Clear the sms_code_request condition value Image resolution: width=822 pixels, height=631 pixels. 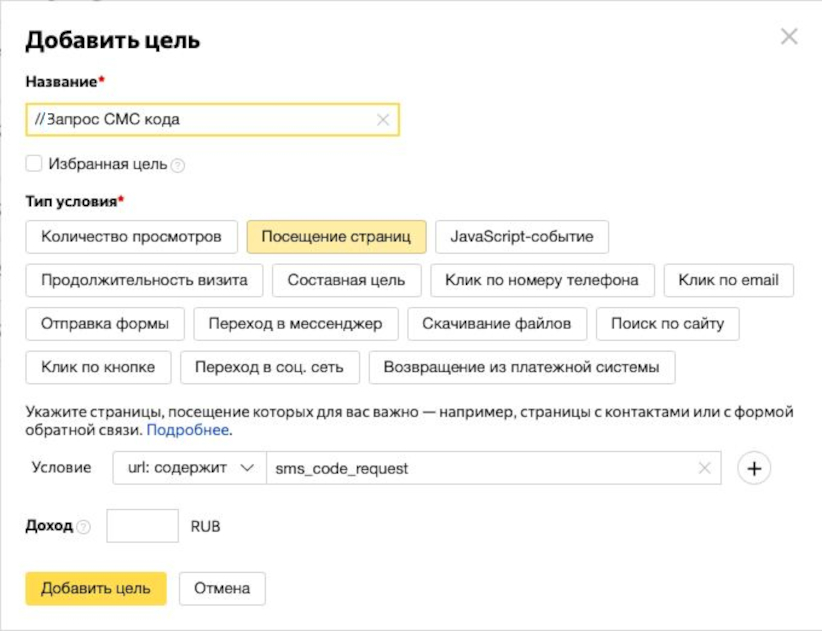(x=705, y=468)
